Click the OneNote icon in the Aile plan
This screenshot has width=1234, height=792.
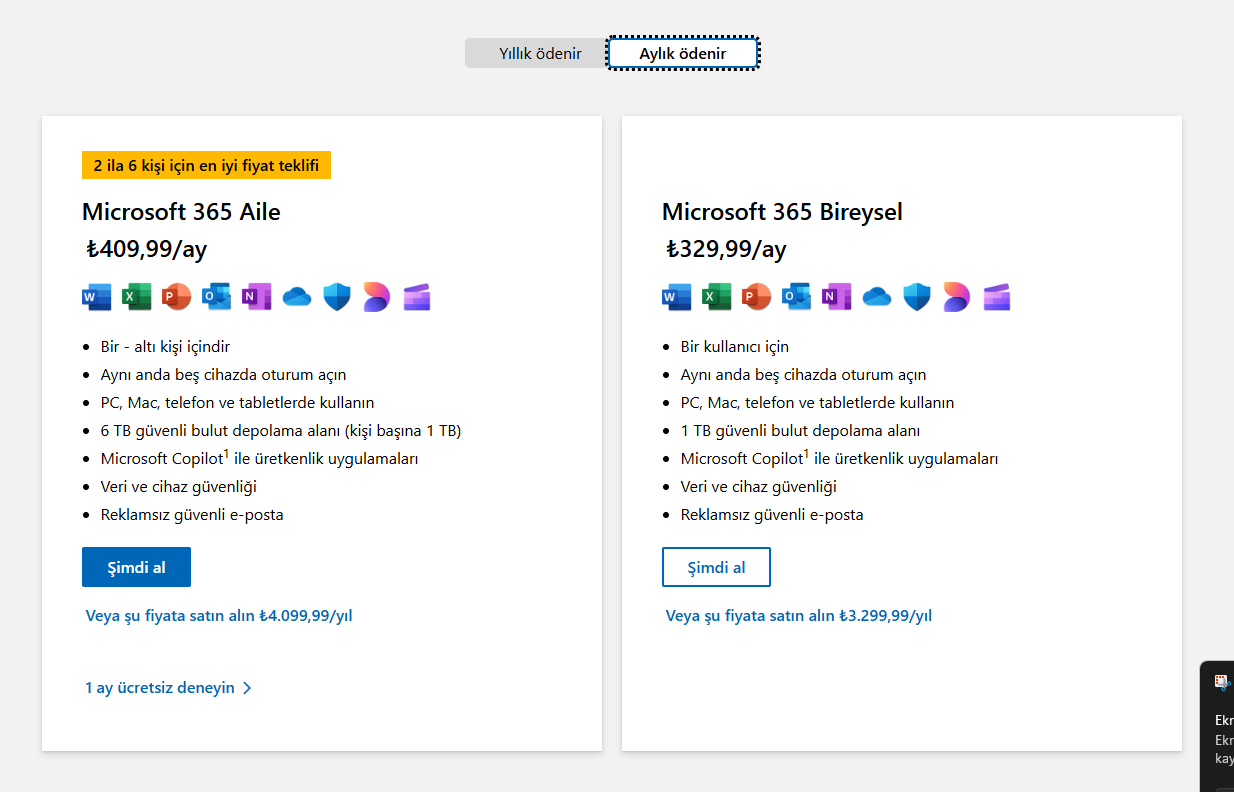(256, 297)
